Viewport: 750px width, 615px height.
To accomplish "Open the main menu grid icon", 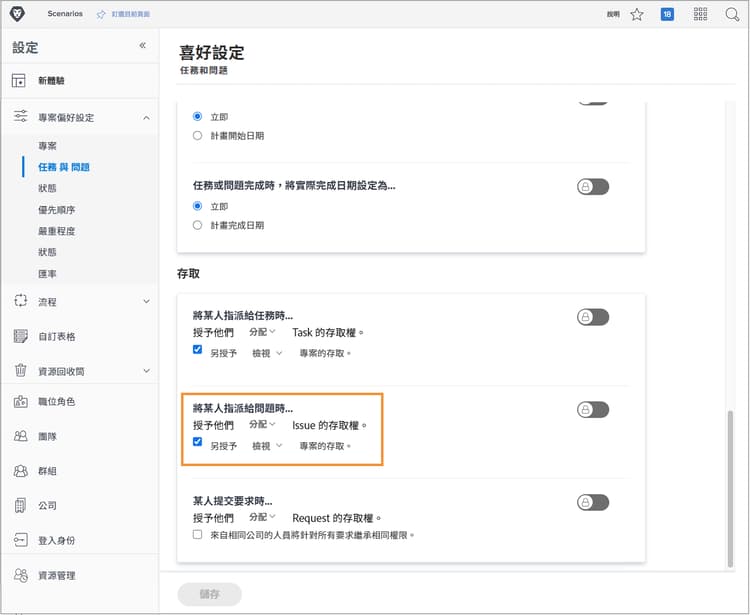I will (700, 14).
